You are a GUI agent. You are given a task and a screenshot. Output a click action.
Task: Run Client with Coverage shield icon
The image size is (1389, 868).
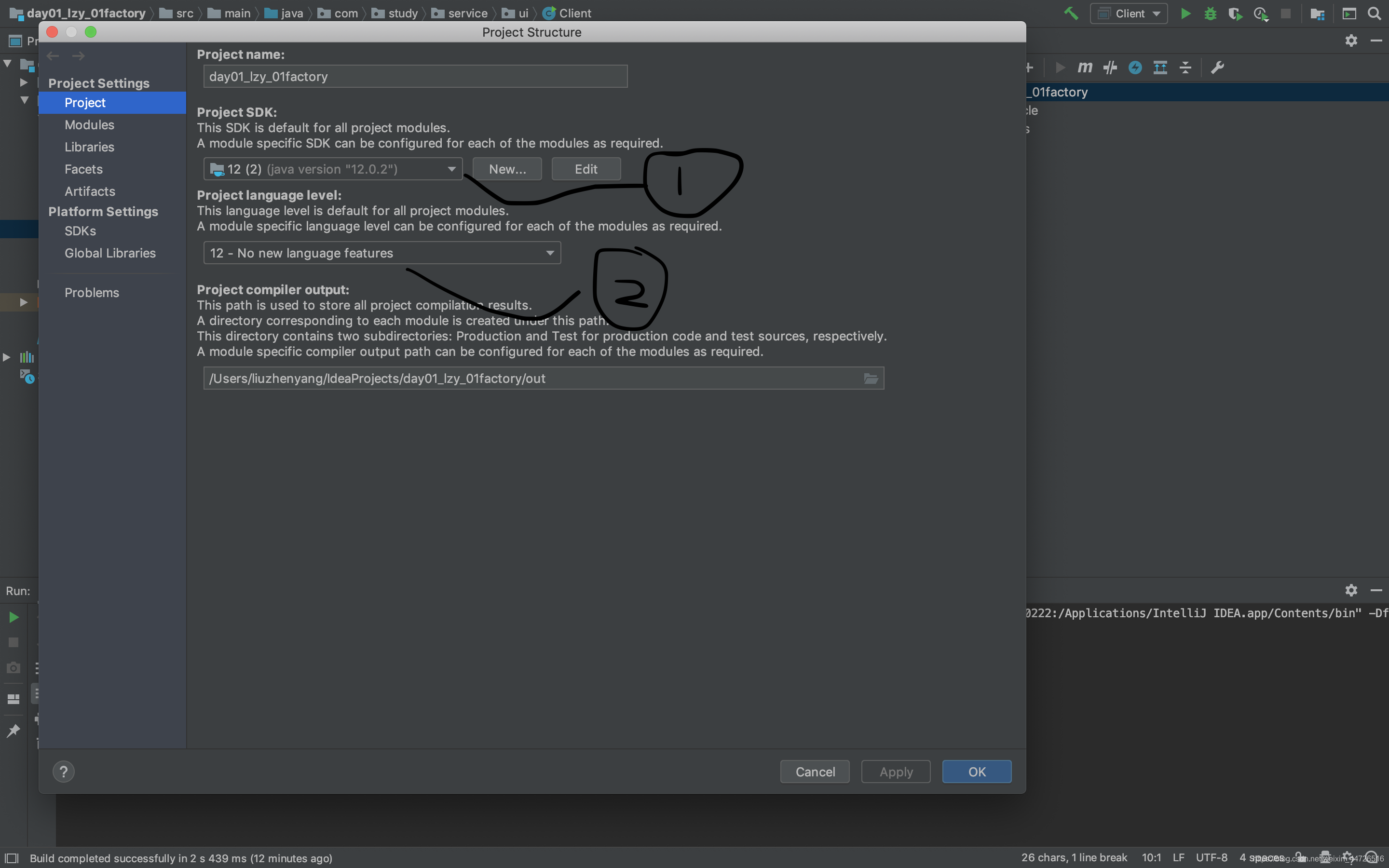click(x=1235, y=13)
